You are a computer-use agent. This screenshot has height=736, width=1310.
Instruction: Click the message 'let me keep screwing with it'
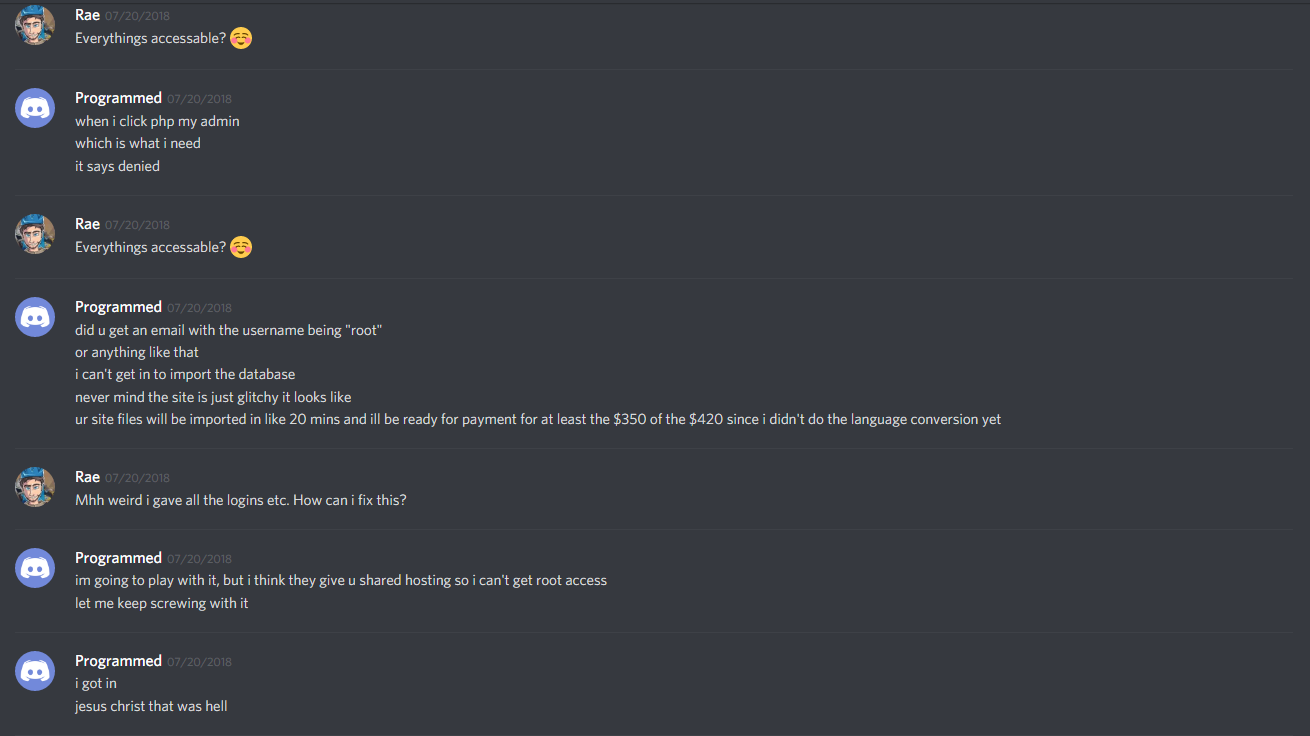pyautogui.click(x=162, y=603)
